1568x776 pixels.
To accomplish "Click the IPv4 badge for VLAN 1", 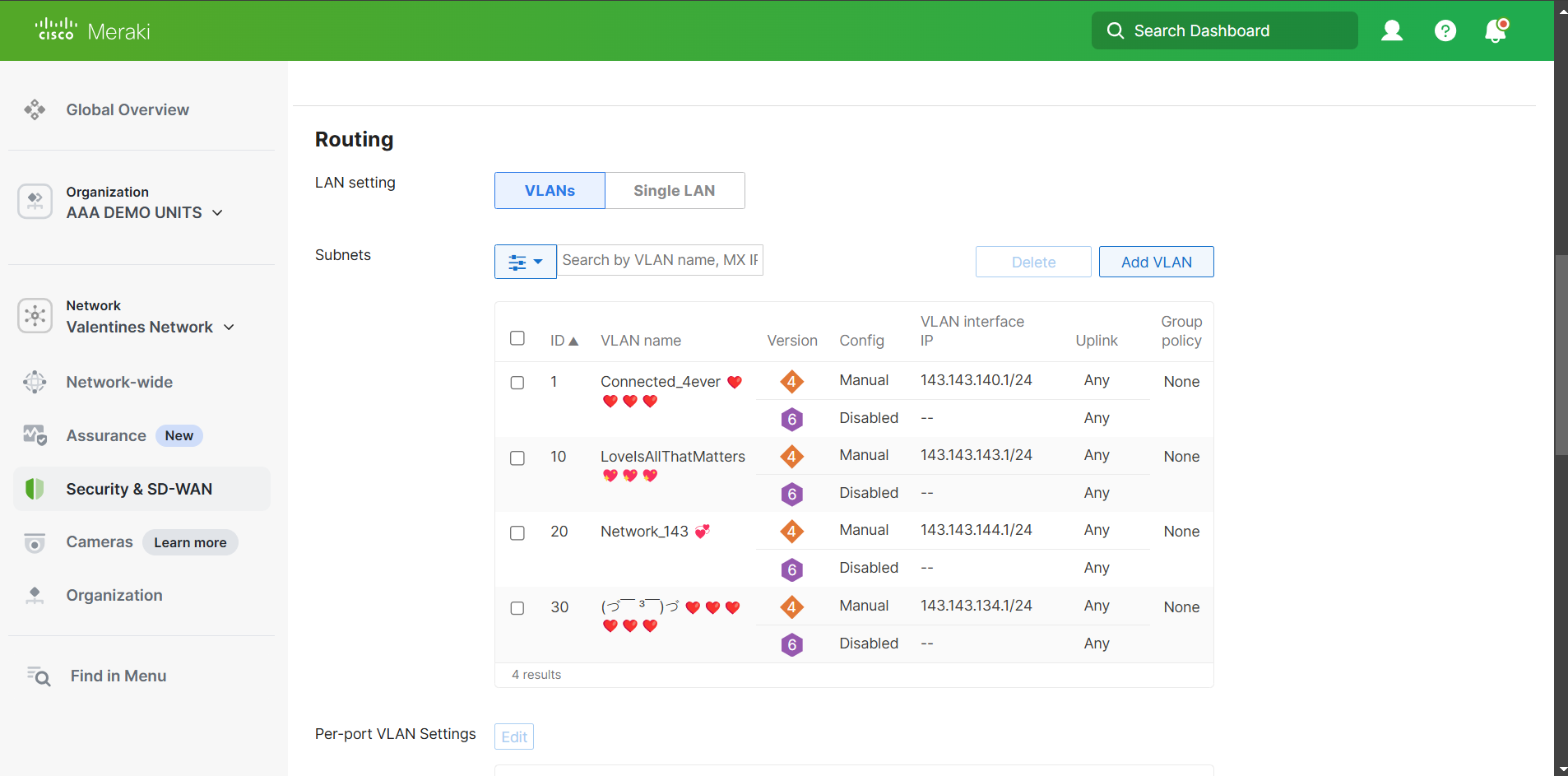I will 791,381.
